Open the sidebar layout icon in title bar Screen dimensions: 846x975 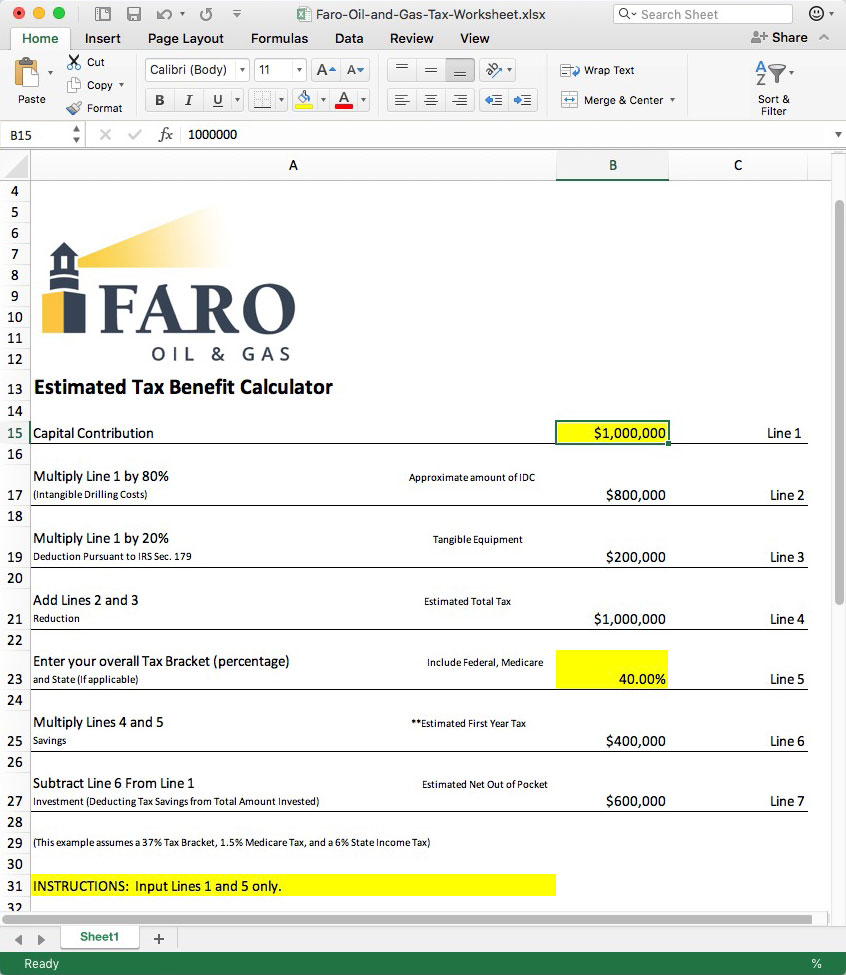(103, 14)
